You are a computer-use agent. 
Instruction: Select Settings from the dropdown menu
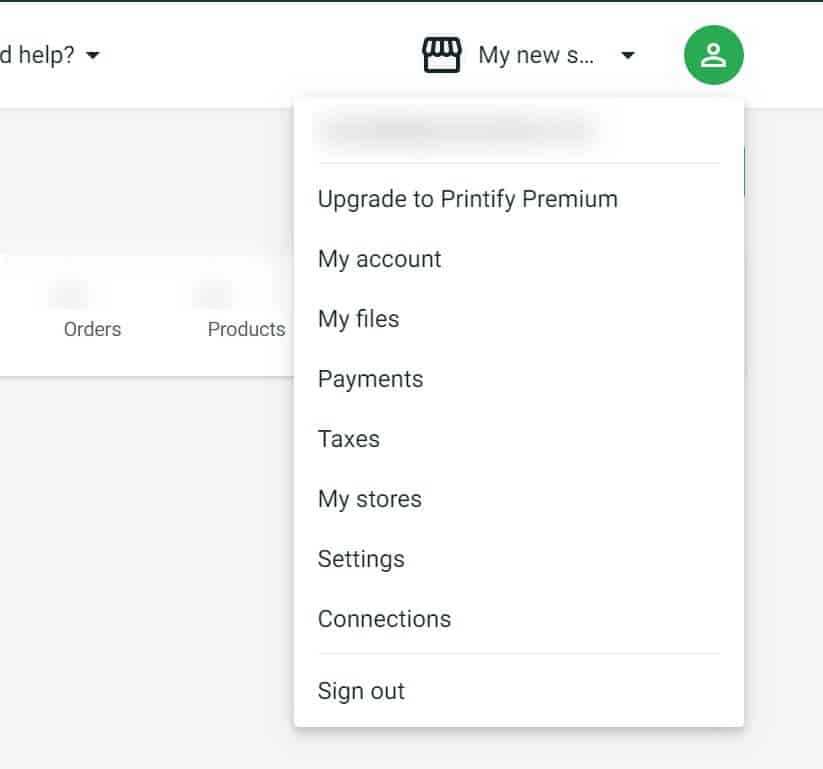pyautogui.click(x=361, y=559)
